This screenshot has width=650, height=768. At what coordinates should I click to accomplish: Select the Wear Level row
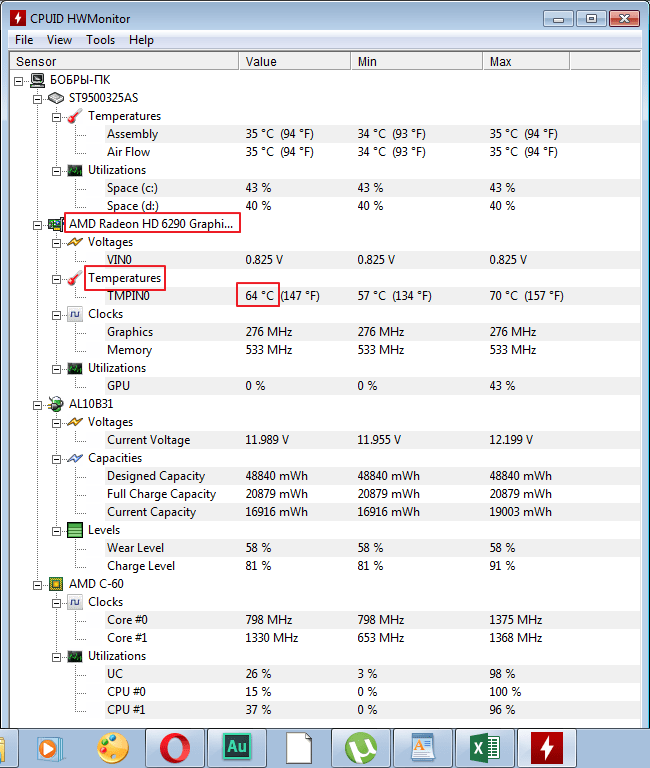click(x=372, y=548)
